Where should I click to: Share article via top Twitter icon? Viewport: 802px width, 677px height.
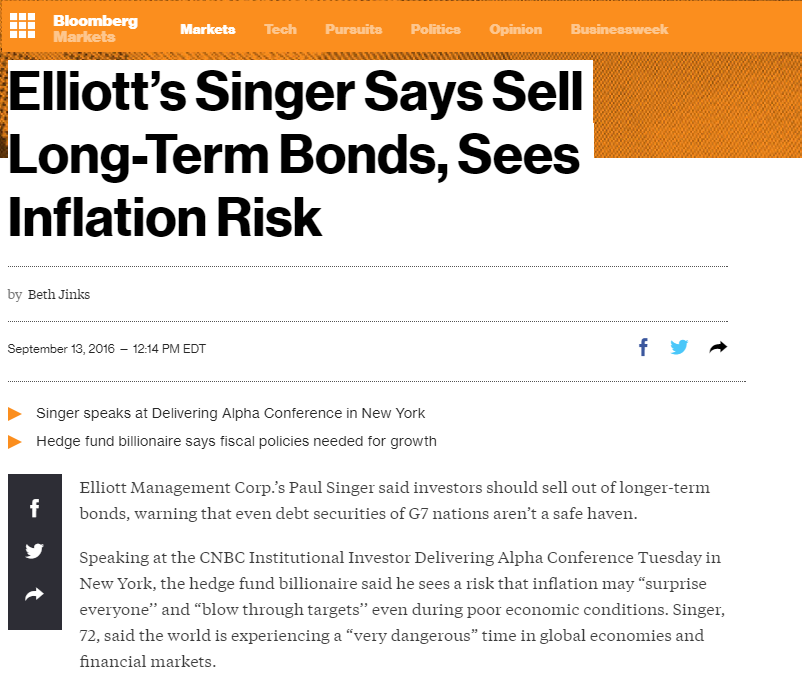(x=679, y=347)
